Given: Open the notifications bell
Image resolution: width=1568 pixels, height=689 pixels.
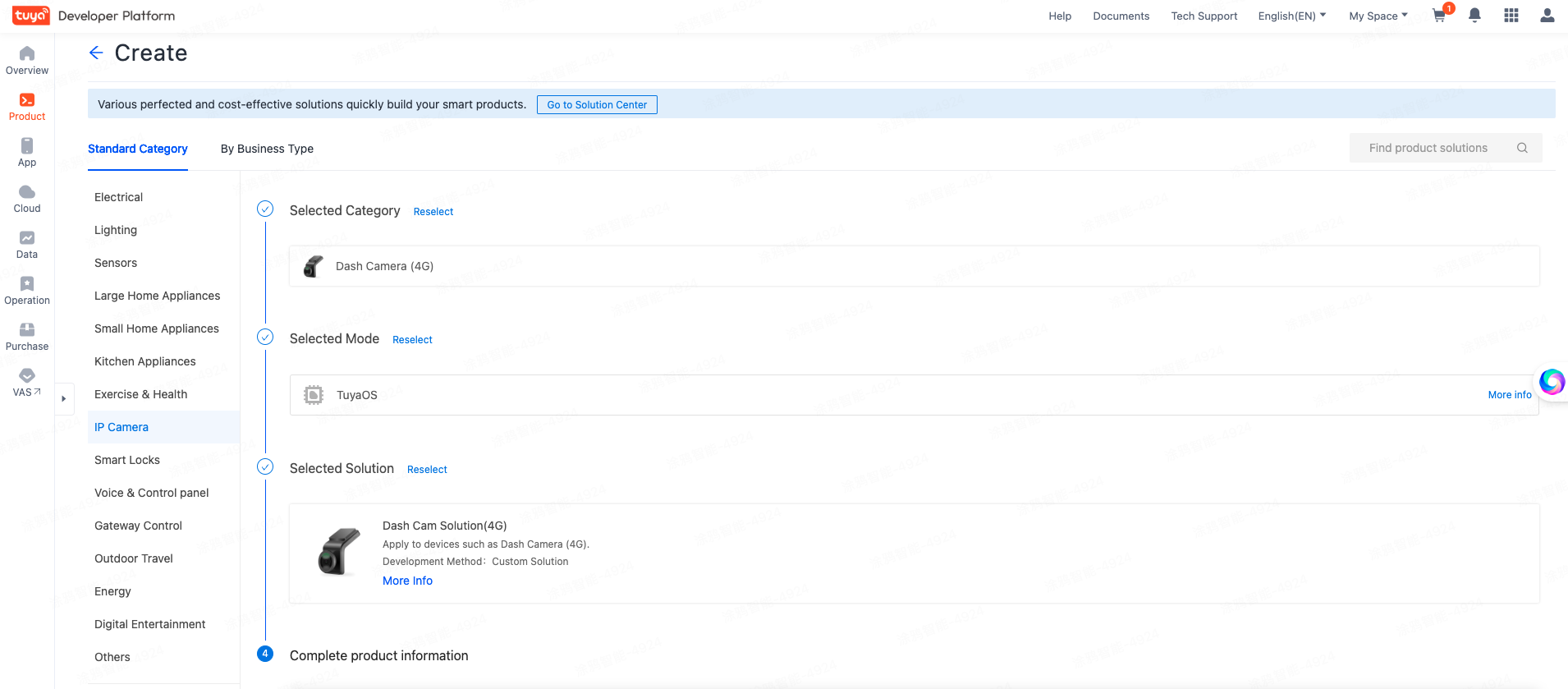Looking at the screenshot, I should coord(1474,16).
